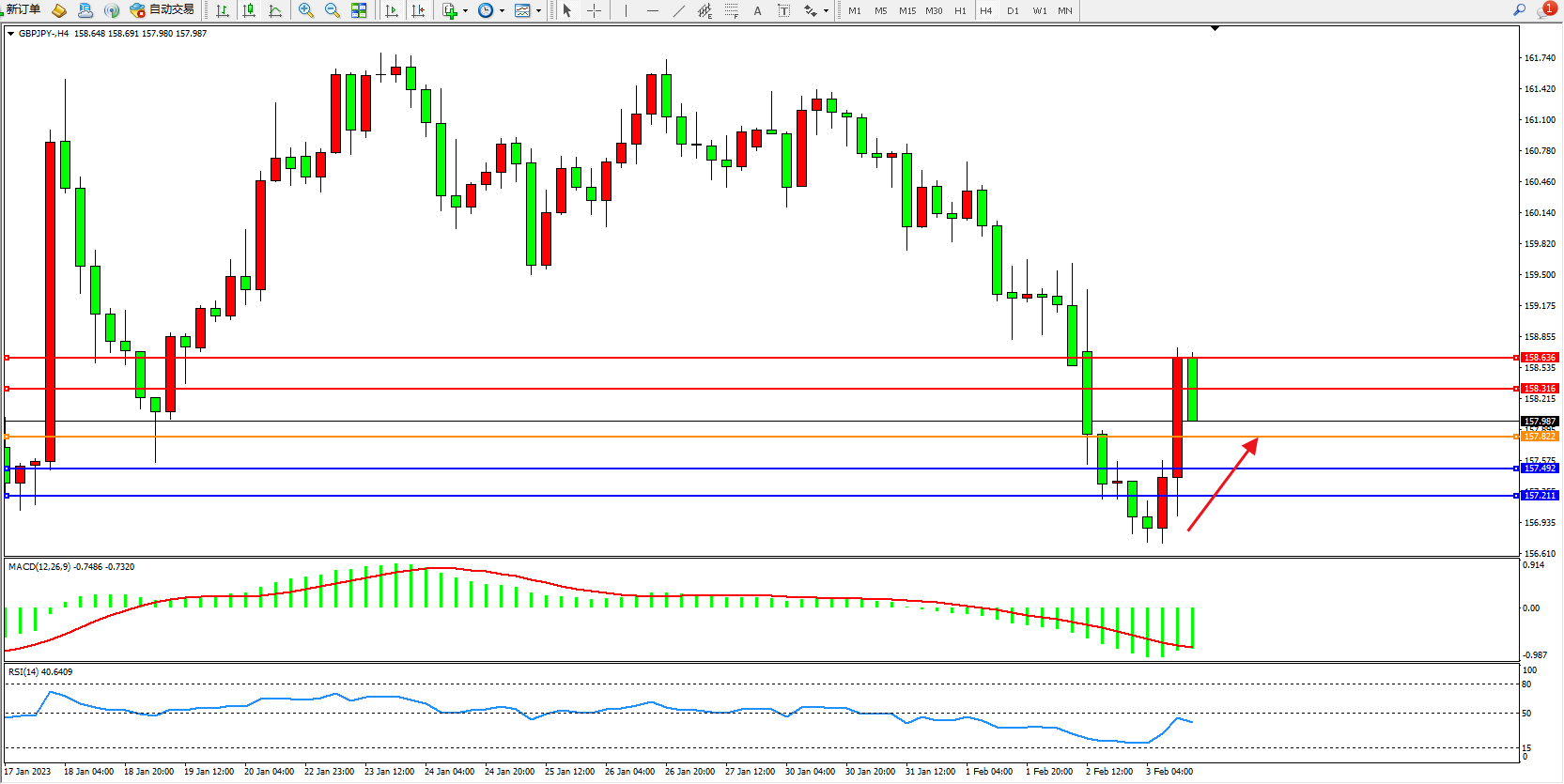Select the crosshair cursor tool
This screenshot has height=784, width=1564.
coord(594,10)
